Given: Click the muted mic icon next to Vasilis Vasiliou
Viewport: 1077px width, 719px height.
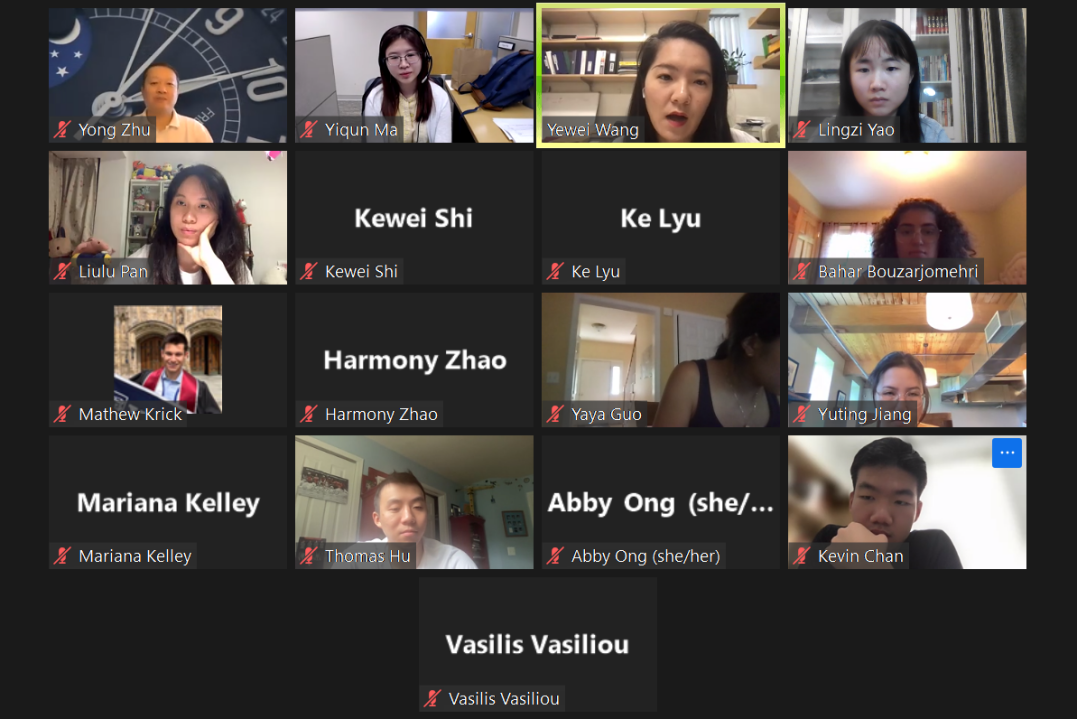Looking at the screenshot, I should coord(433,698).
